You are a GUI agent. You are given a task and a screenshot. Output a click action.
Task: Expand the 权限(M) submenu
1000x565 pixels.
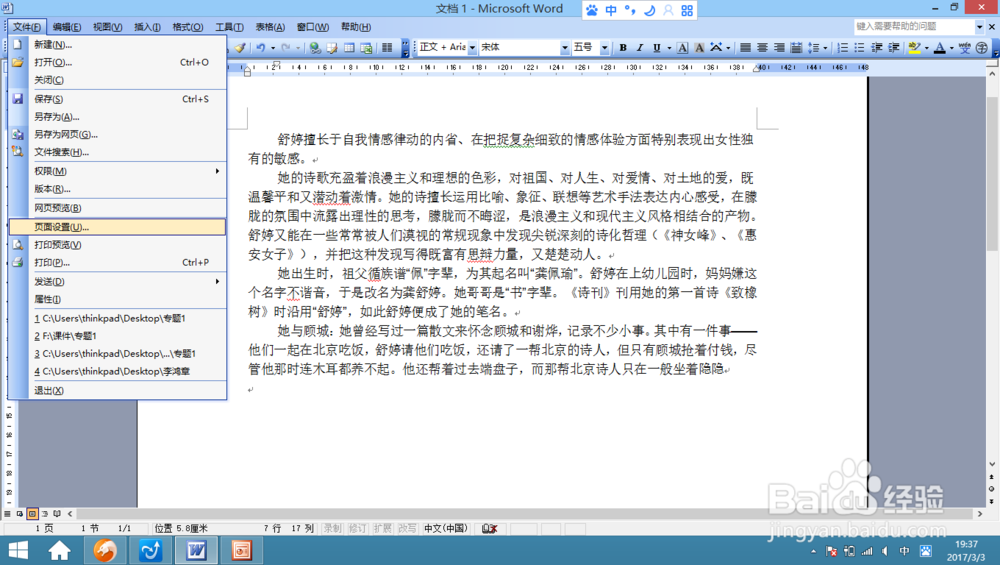tap(117, 171)
